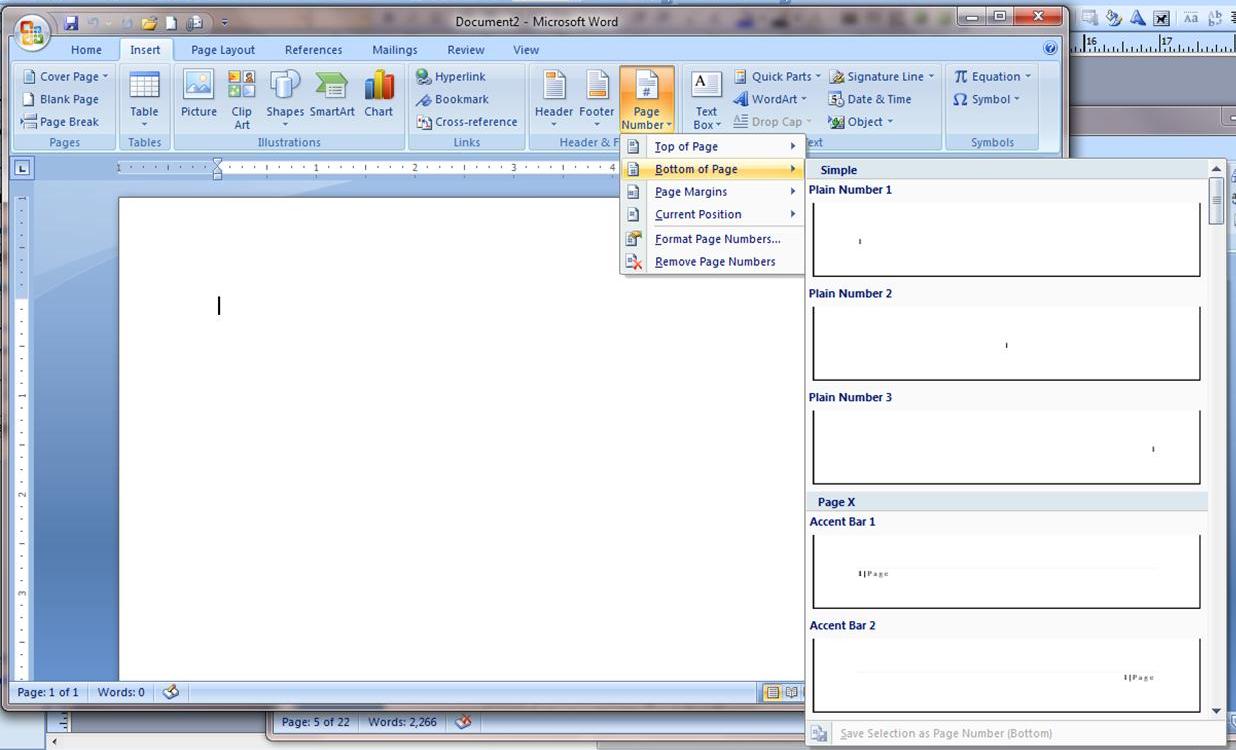
Task: Insert a Page Break
Action: (x=60, y=122)
